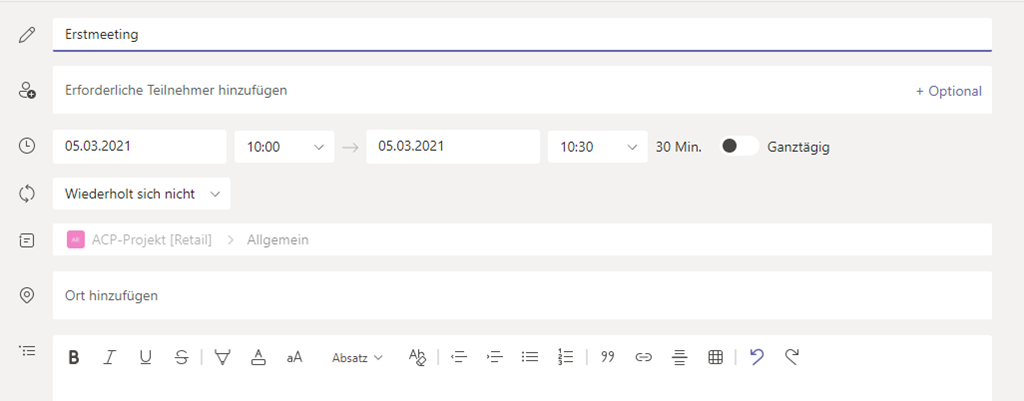
Task: Open font size option (aA)
Action: pos(295,357)
